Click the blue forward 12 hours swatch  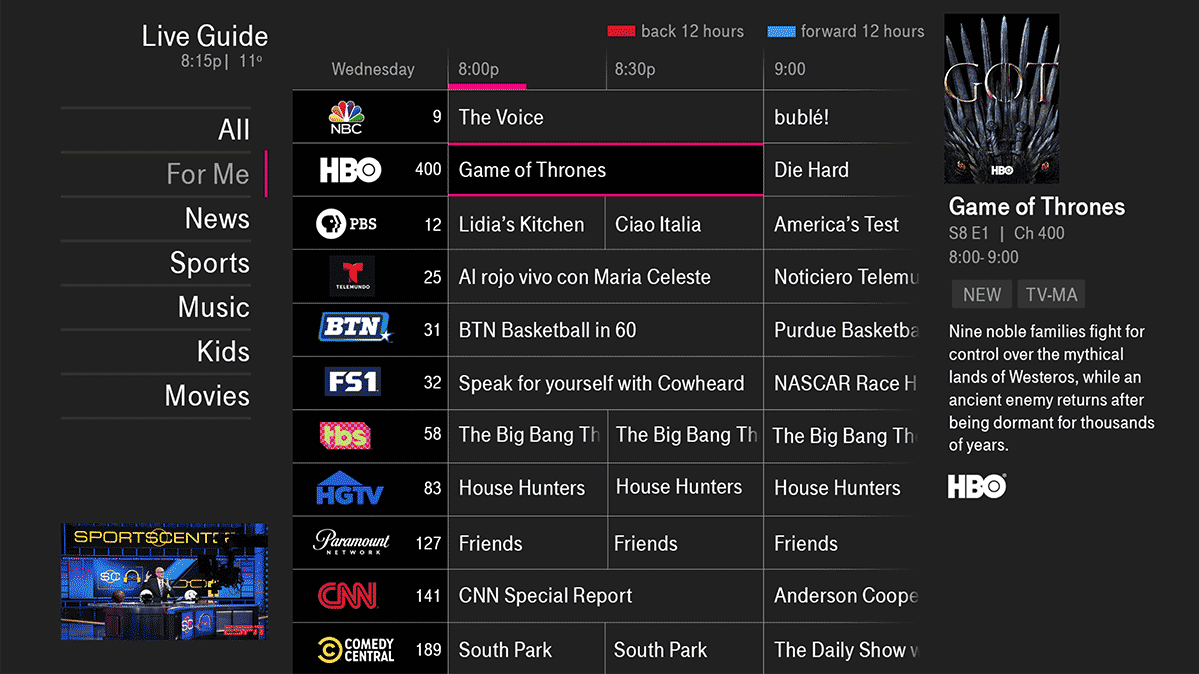(x=781, y=32)
